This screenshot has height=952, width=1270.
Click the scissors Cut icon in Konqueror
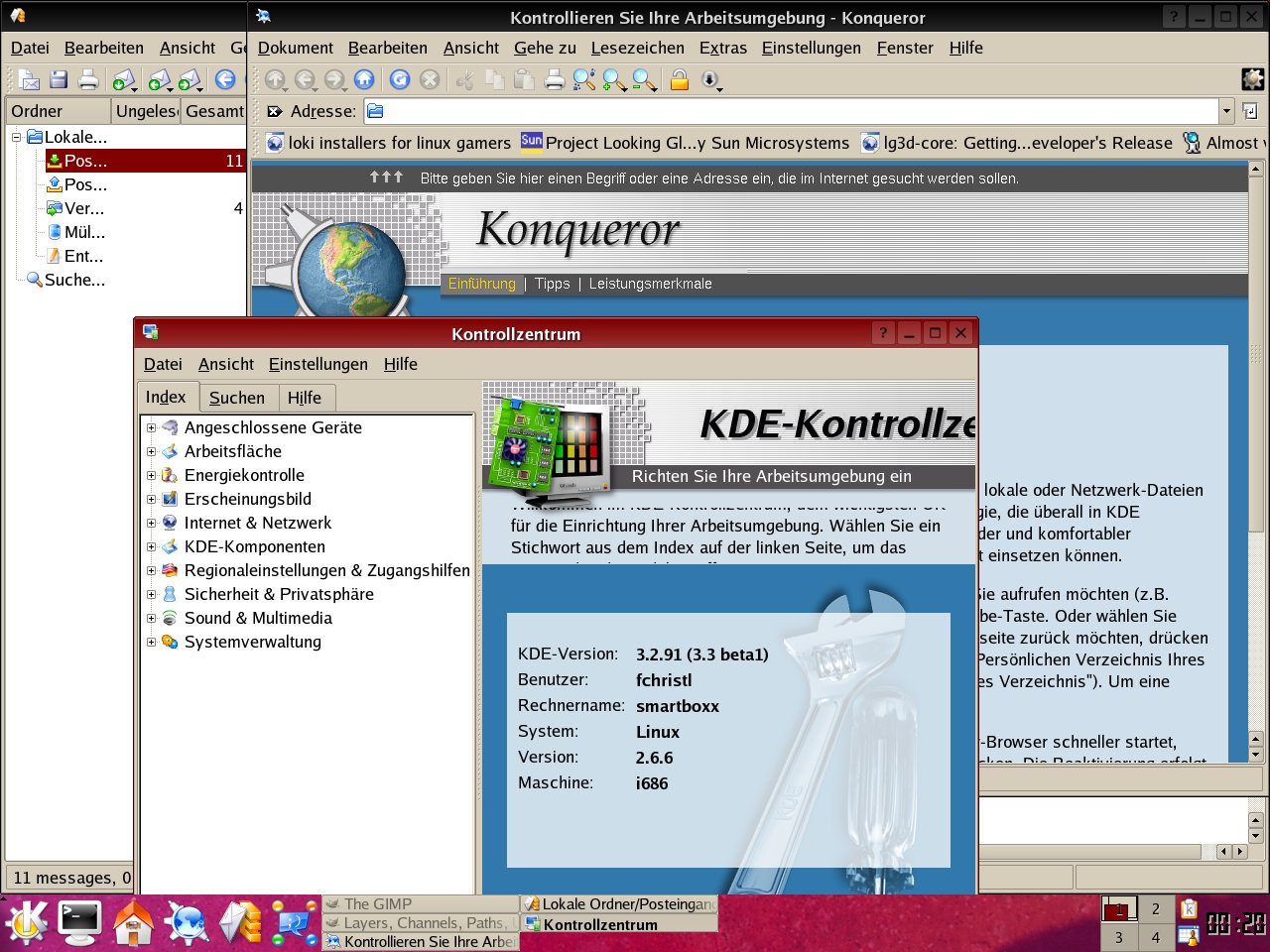point(464,80)
